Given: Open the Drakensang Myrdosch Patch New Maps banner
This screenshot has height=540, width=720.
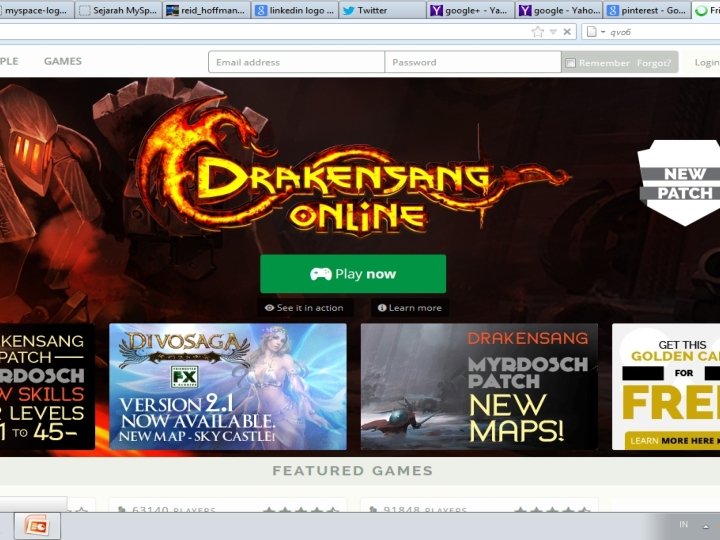Looking at the screenshot, I should 479,387.
